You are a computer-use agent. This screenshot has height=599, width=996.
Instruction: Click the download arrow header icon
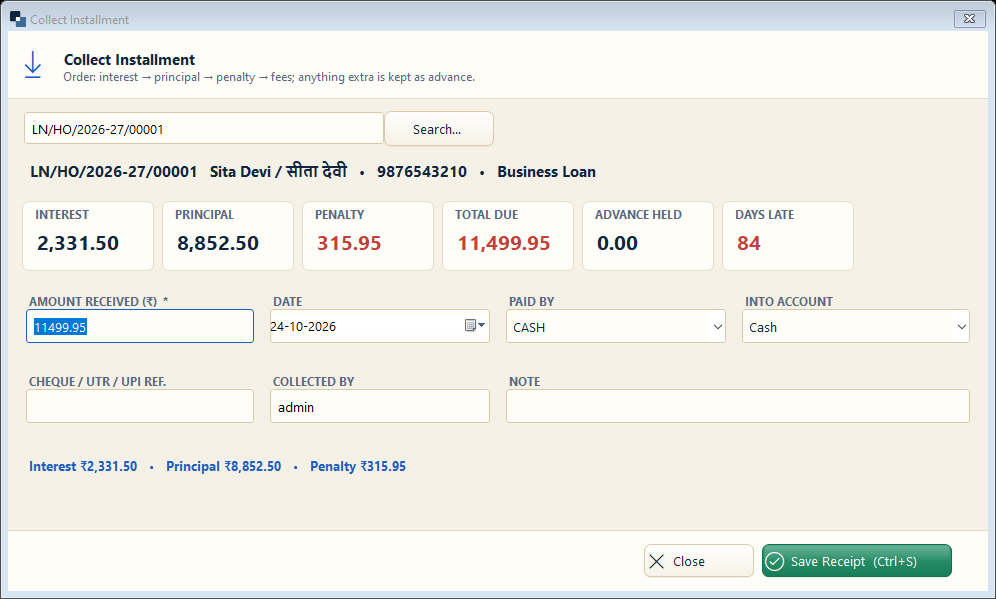32,65
